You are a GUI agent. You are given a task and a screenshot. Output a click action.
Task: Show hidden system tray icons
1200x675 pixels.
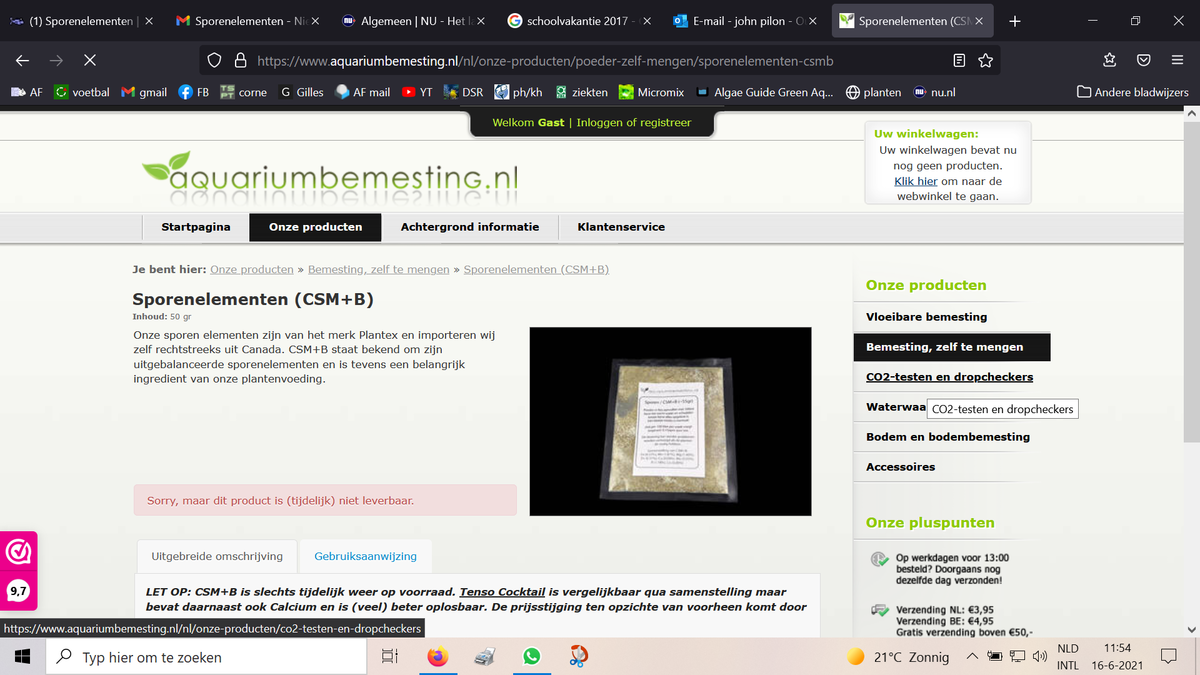(x=972, y=657)
